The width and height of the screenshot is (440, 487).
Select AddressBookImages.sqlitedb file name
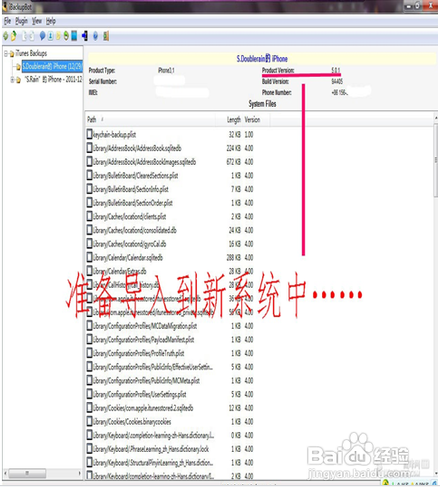click(x=144, y=162)
